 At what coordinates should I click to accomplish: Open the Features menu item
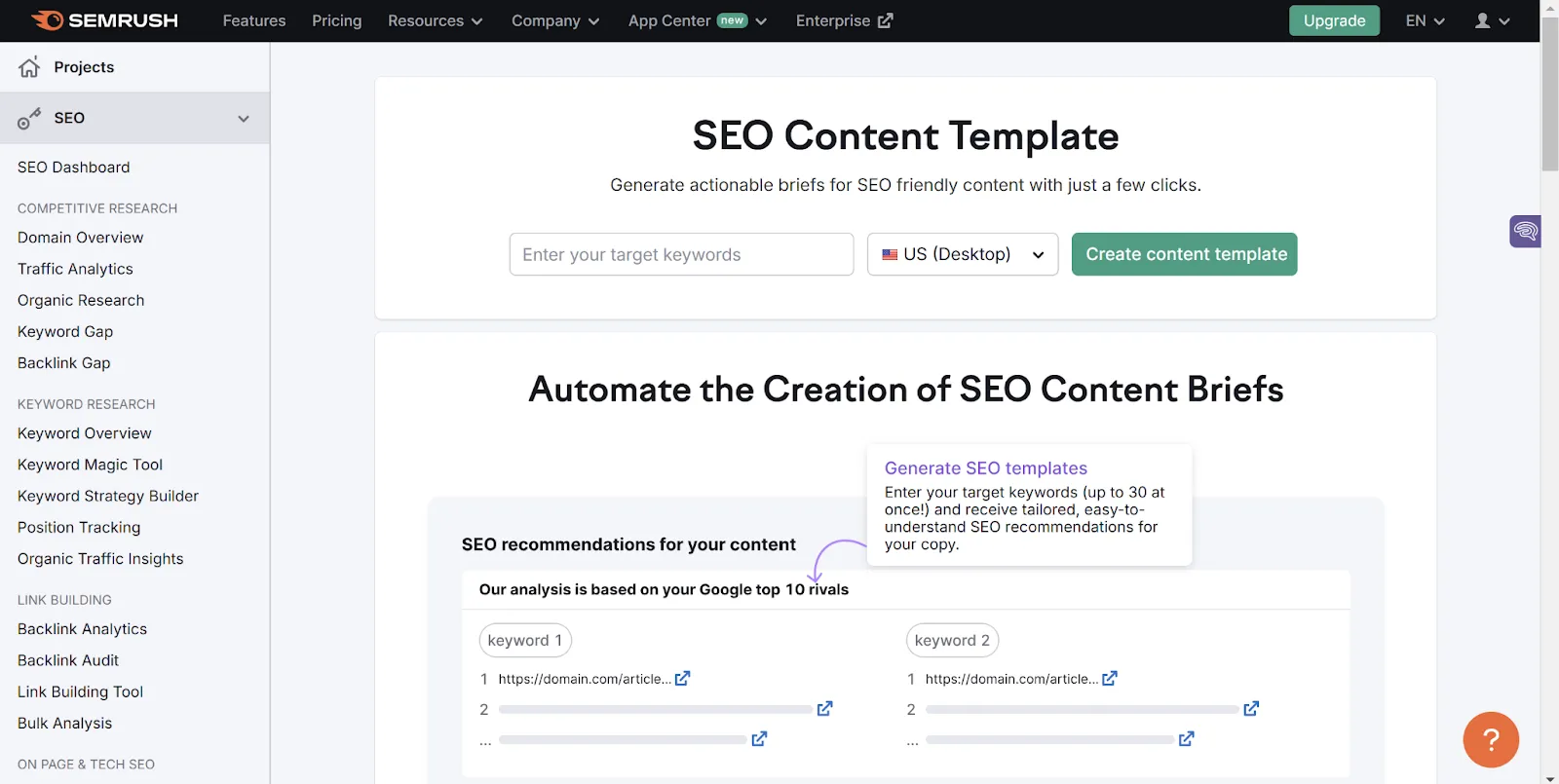tap(254, 20)
